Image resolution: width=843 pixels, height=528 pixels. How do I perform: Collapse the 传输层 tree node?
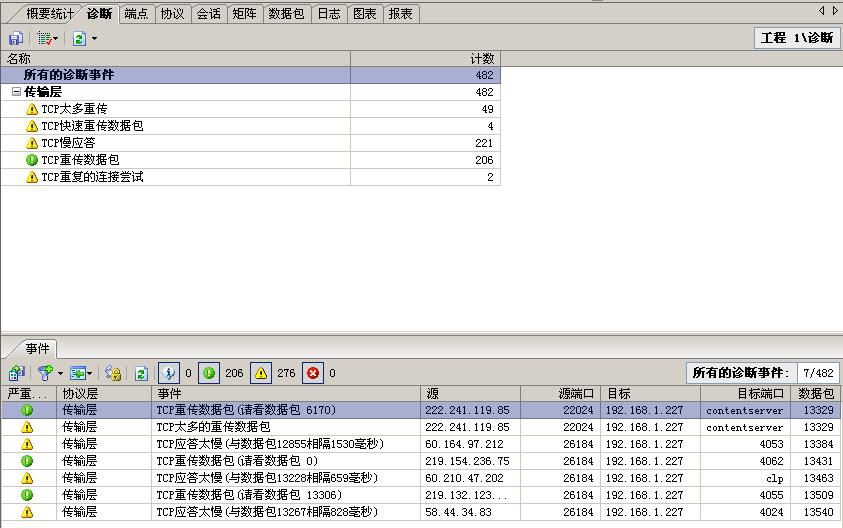tap(16, 92)
